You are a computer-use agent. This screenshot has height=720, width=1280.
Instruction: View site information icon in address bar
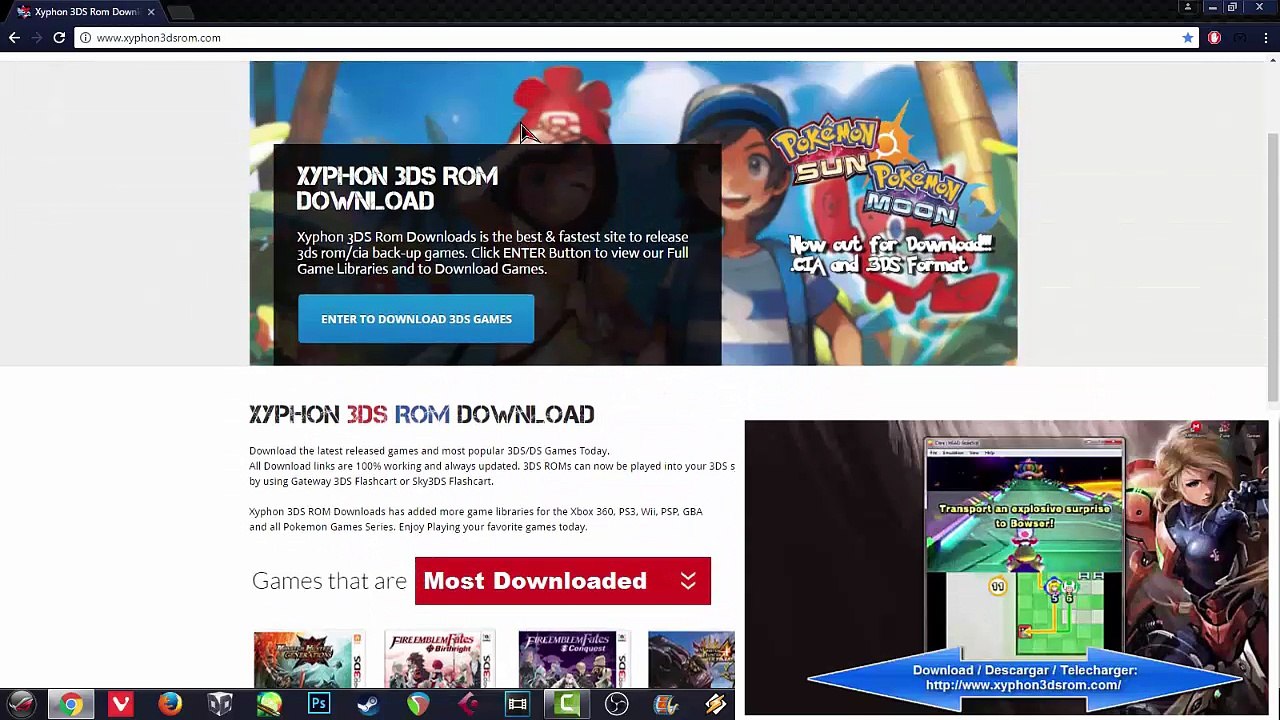click(86, 38)
